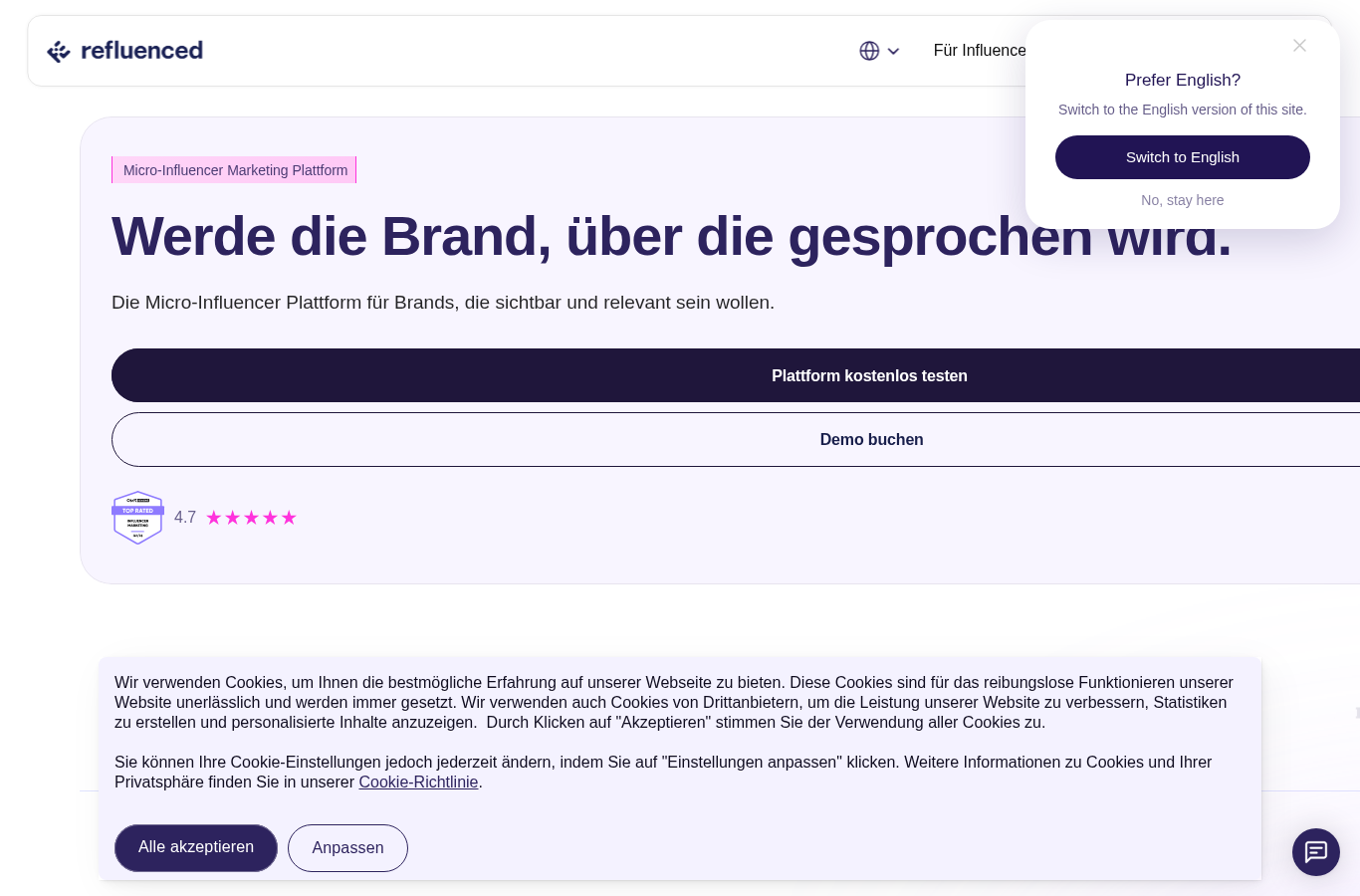1360x896 pixels.
Task: Open the Für Influencer menu item
Action: coord(980,51)
